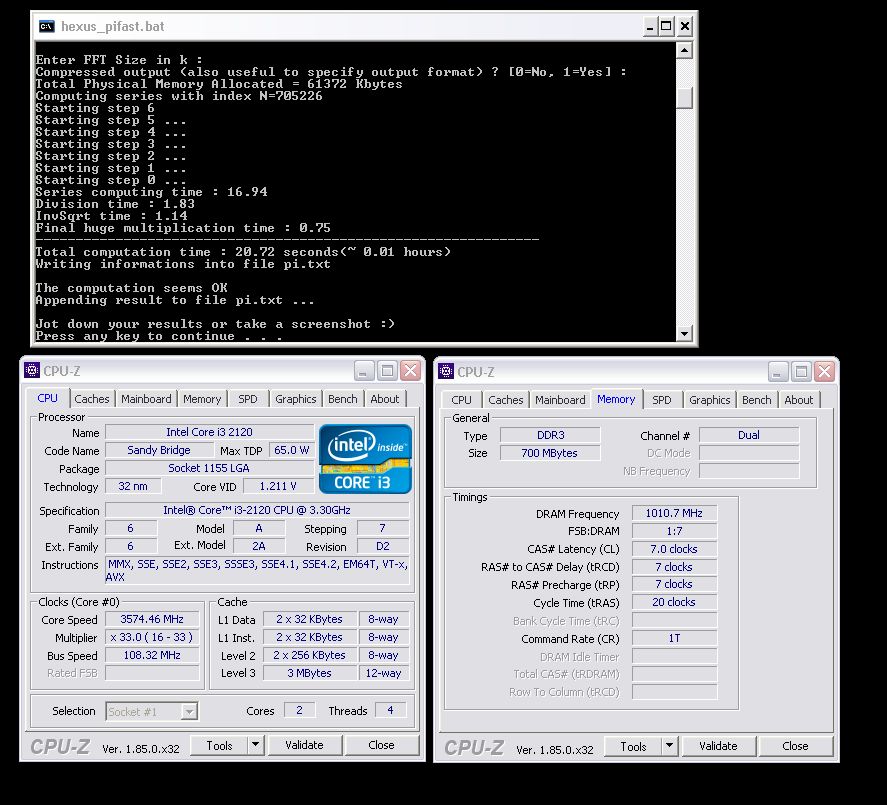
Task: Switch to Memory tab in left CPU-Z window
Action: 202,399
